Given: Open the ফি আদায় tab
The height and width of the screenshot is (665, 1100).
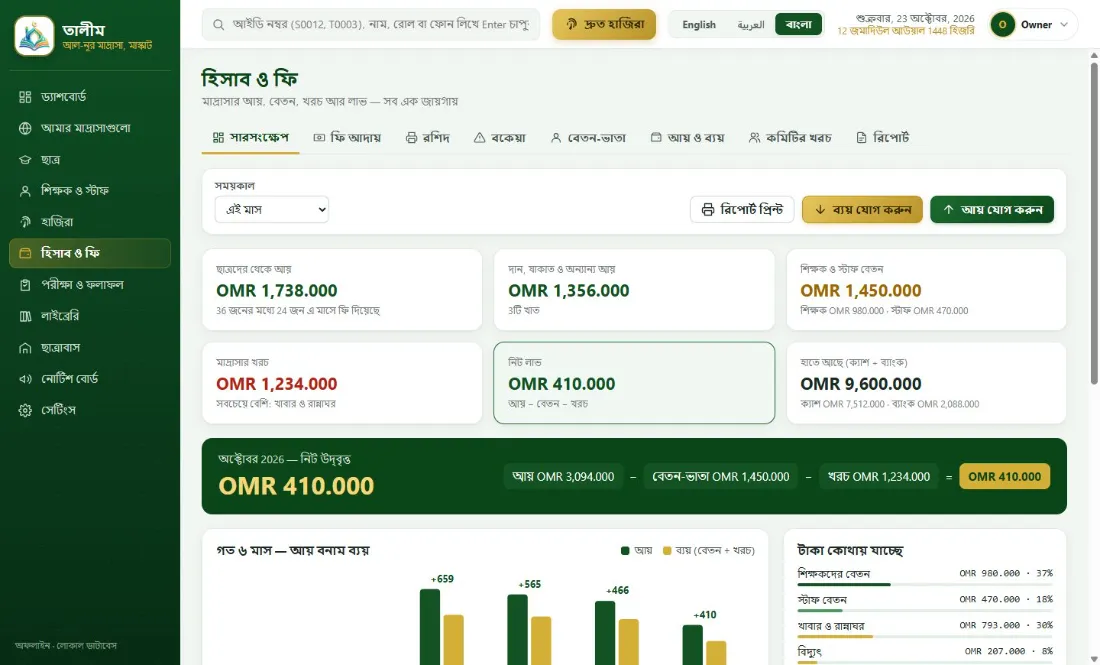Looking at the screenshot, I should pyautogui.click(x=347, y=137).
